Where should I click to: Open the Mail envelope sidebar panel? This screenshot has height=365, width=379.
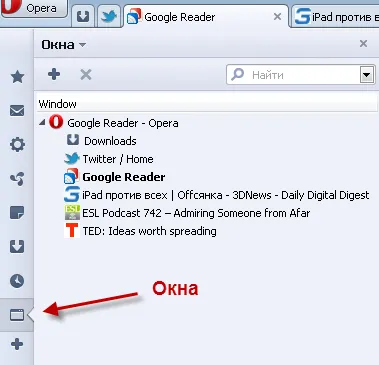(17, 111)
